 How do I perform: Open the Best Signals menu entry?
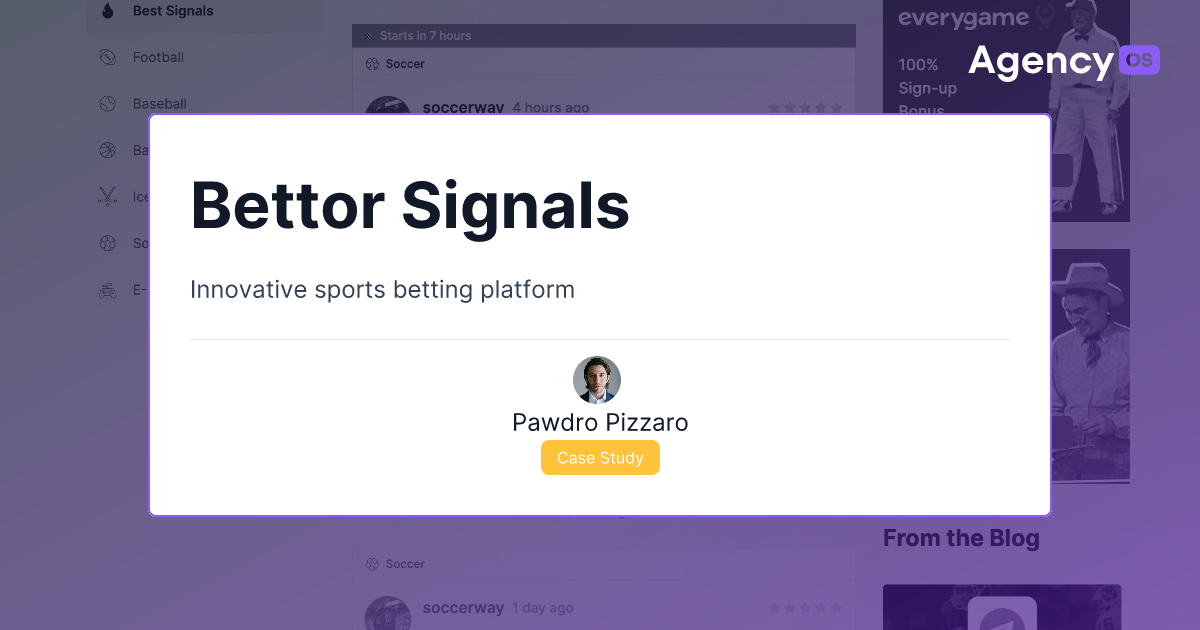pos(171,10)
